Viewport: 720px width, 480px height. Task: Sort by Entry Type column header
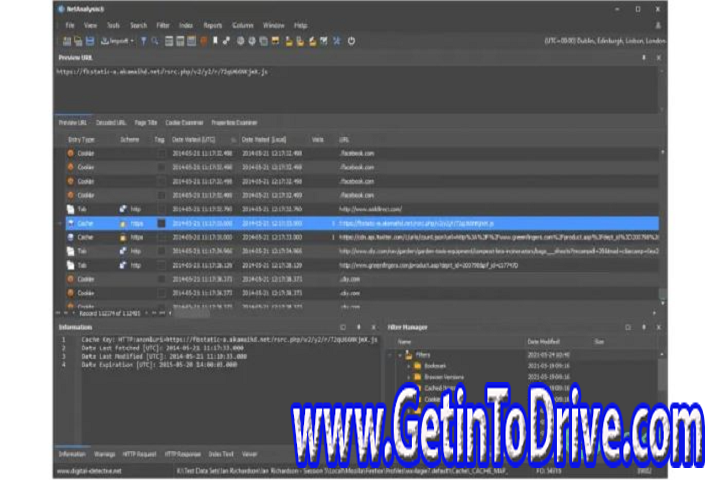(81, 140)
